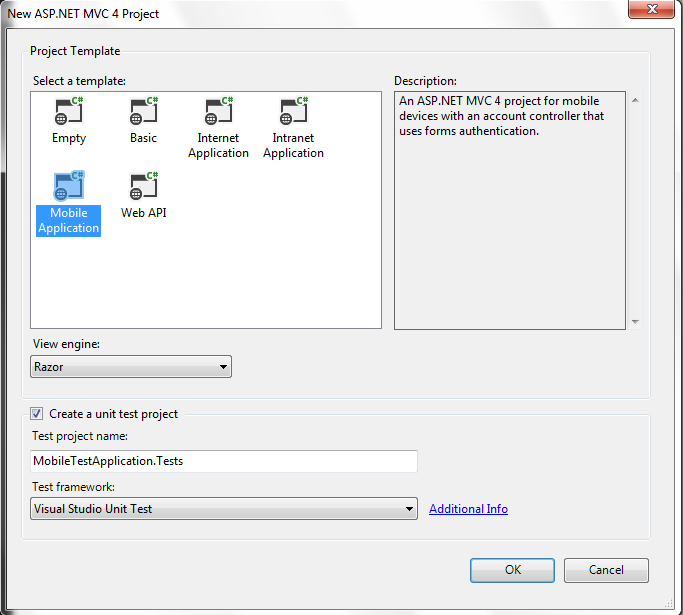Pick the Intranet Application template icon

tap(293, 112)
